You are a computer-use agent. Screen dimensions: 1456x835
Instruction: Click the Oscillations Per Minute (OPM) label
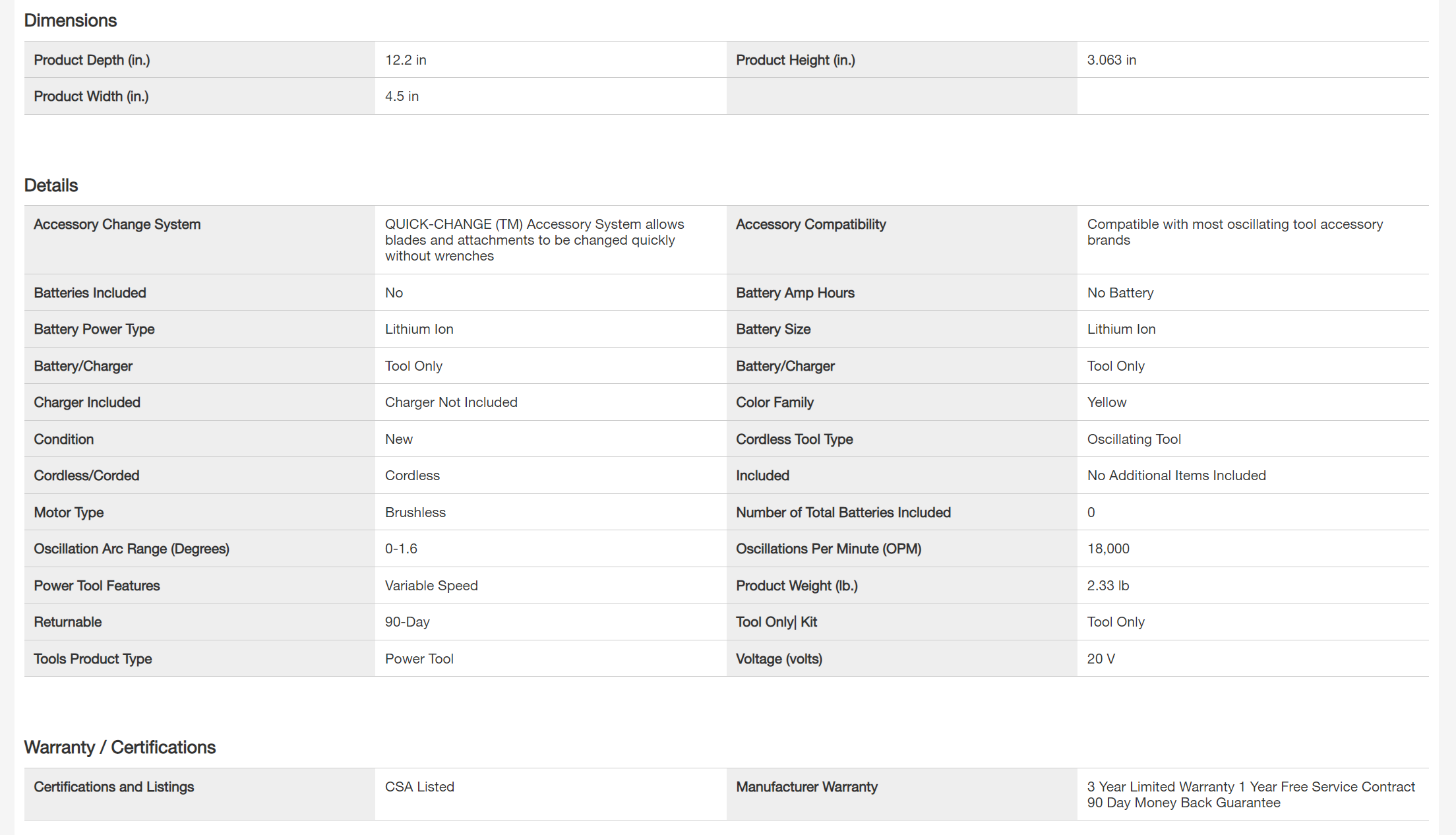tap(828, 549)
